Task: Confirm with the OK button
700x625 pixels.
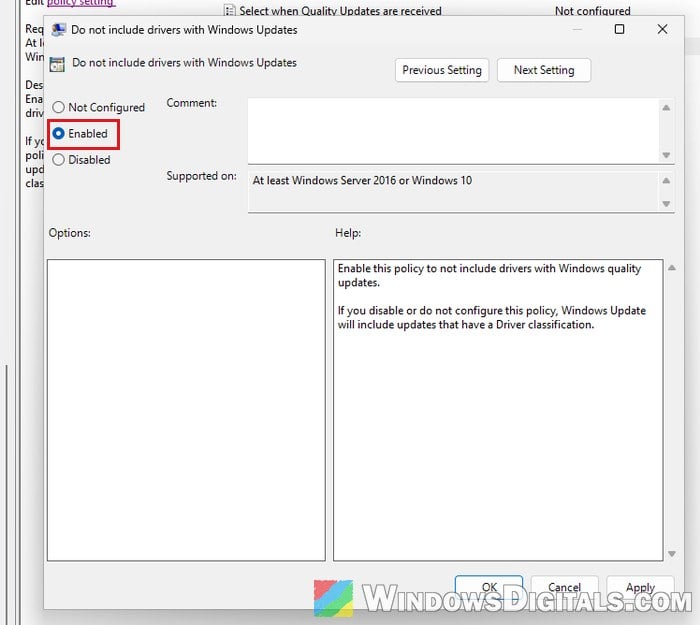Action: (x=489, y=587)
